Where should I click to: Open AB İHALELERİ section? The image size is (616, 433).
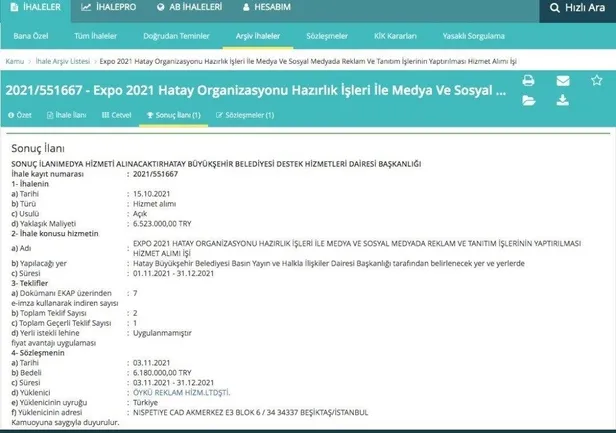tap(184, 10)
